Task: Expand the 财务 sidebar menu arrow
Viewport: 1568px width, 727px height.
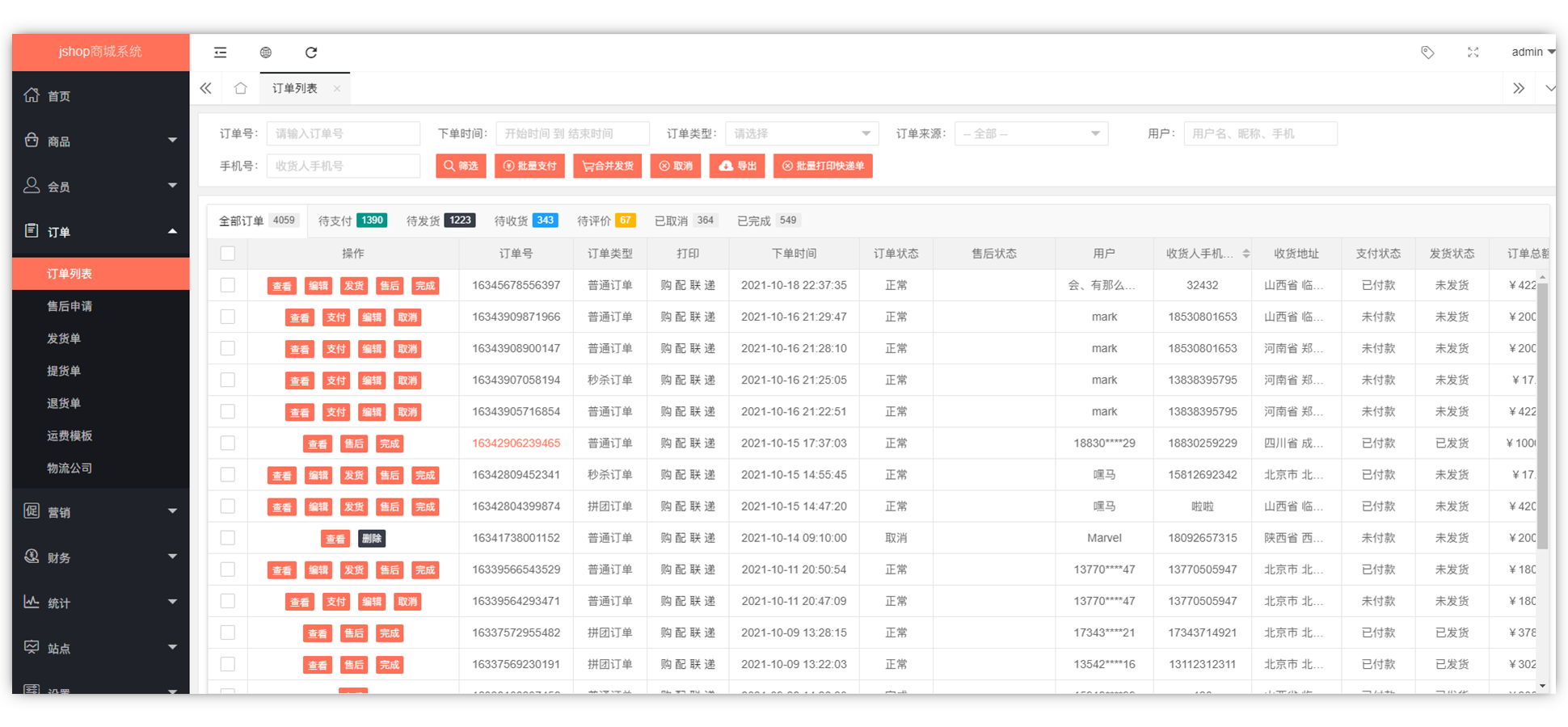Action: pyautogui.click(x=172, y=557)
